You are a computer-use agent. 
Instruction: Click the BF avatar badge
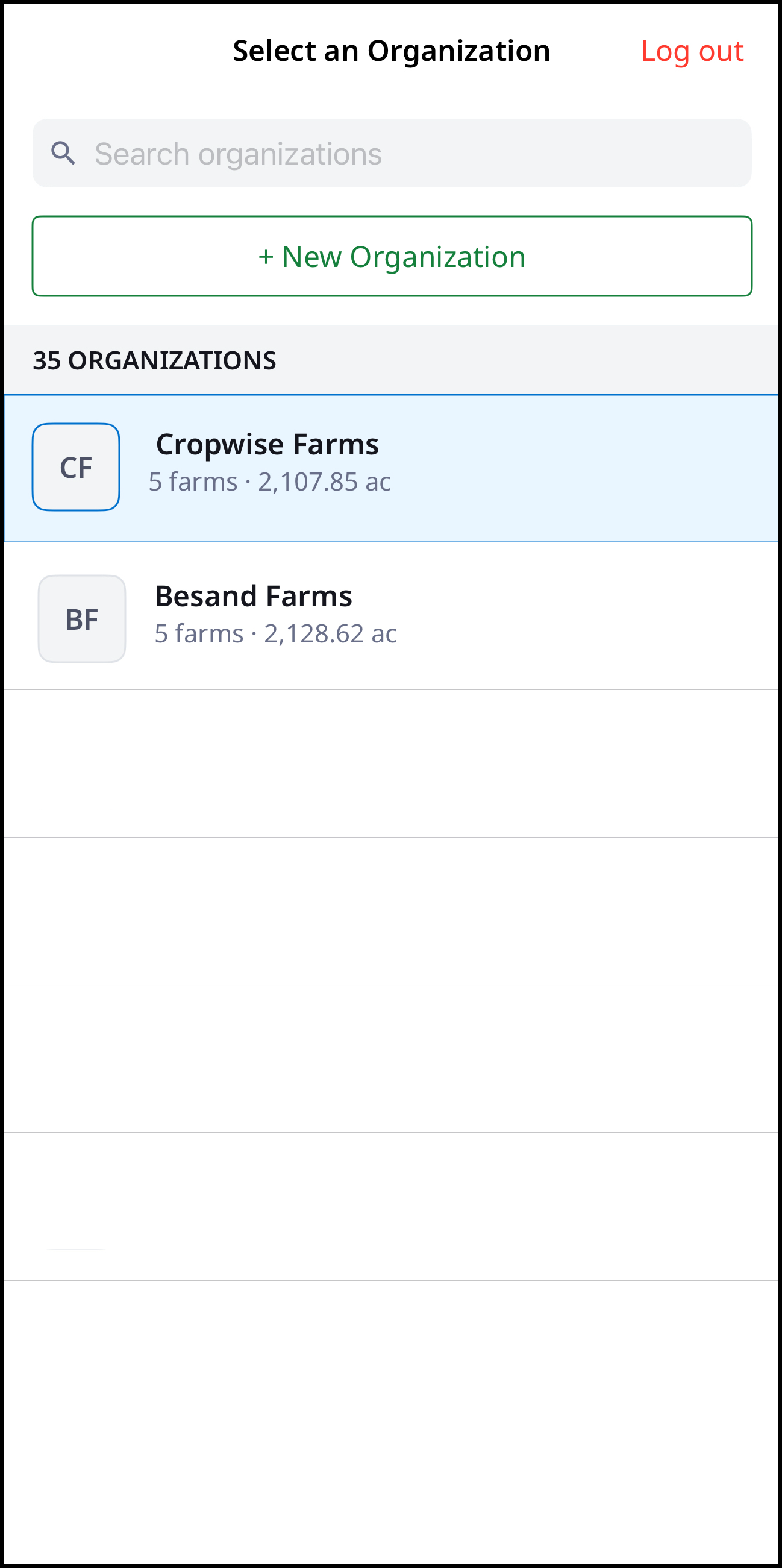click(x=82, y=618)
